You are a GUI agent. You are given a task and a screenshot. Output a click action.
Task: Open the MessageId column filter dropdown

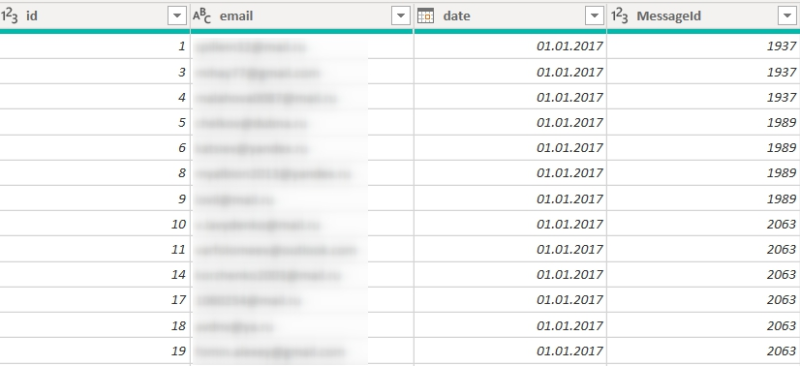[787, 16]
